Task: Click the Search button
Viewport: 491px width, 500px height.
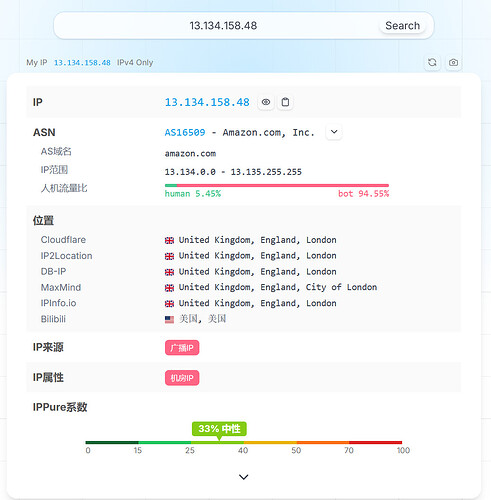Action: coord(402,26)
